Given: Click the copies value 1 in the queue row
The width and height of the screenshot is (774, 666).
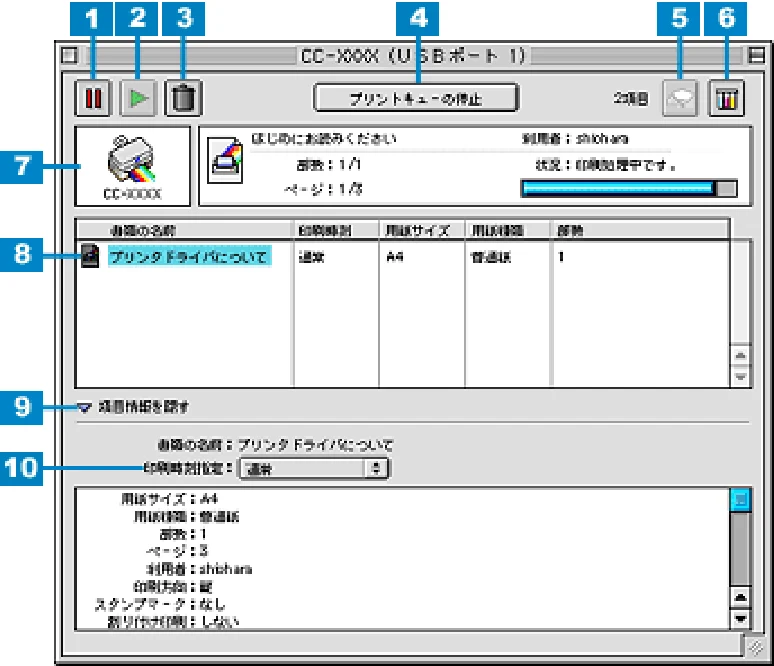Looking at the screenshot, I should tap(561, 257).
